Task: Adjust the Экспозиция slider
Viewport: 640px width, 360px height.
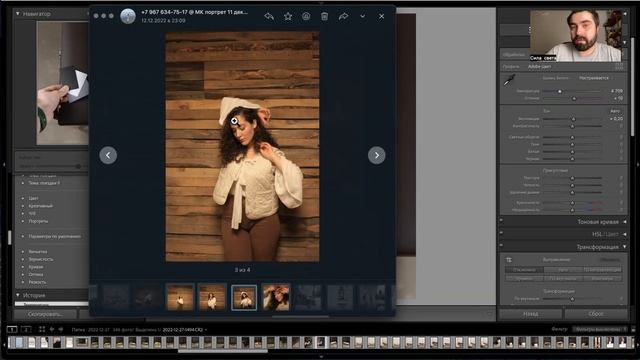Action: [573, 119]
